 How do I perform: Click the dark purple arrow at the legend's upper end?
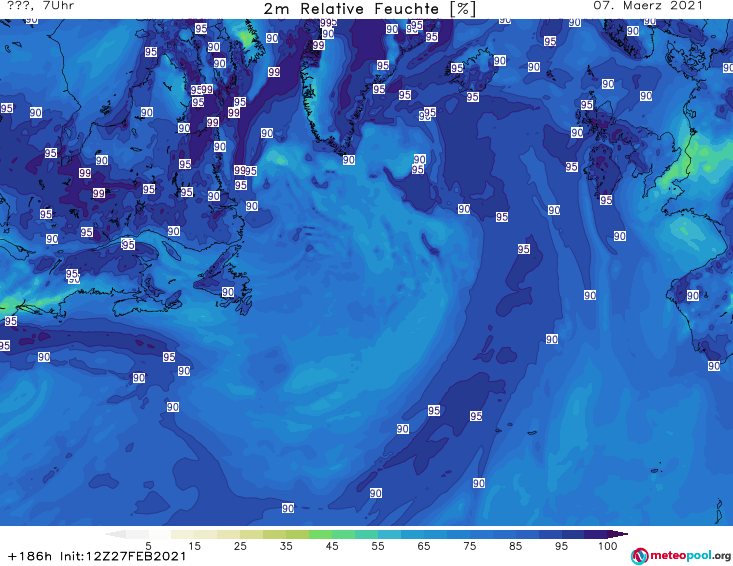tap(618, 534)
